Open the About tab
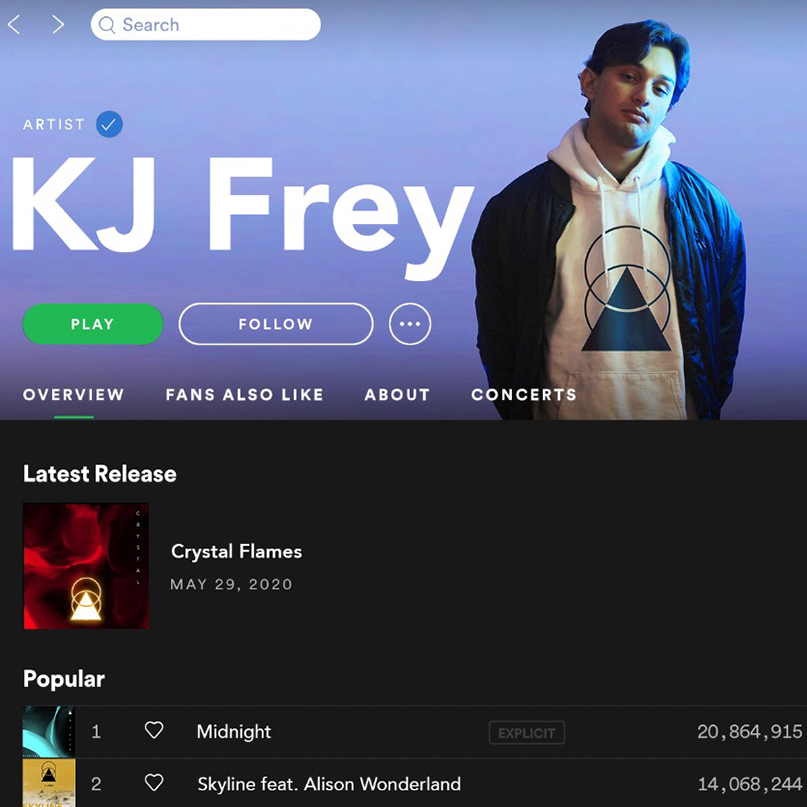Image resolution: width=807 pixels, height=807 pixels. [397, 395]
